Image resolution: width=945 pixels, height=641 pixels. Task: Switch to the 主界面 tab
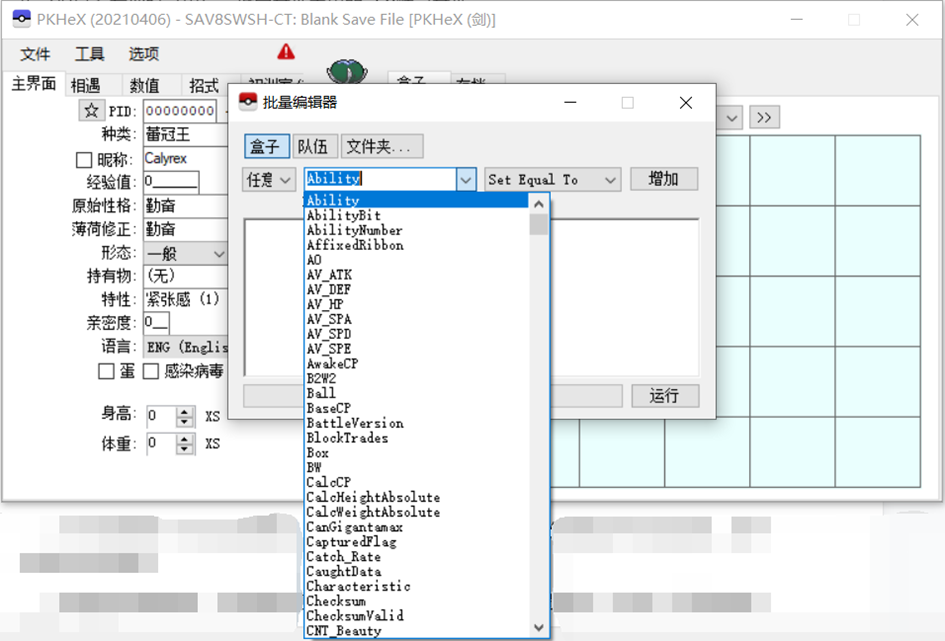coord(34,84)
